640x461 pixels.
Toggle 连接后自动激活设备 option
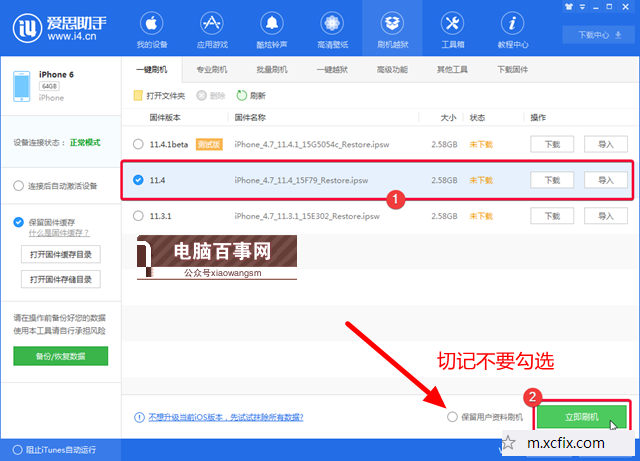point(18,186)
